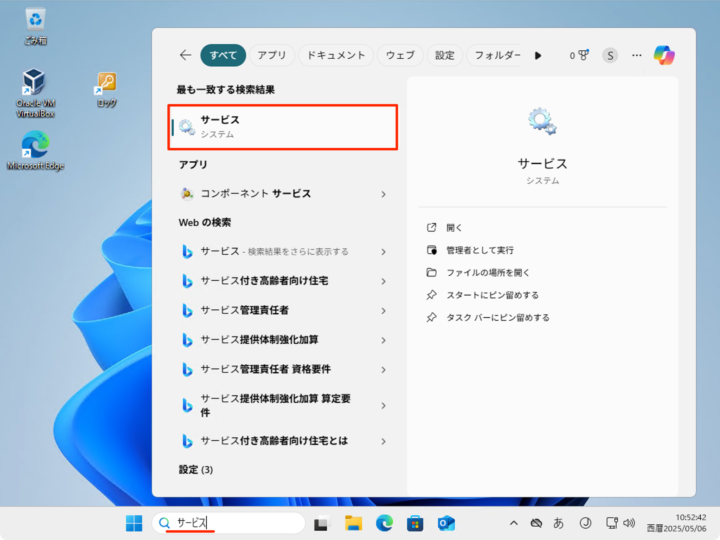Viewport: 720px width, 540px height.
Task: Expand chevron for サービス付き高齢者向け住宅
Action: 383,281
